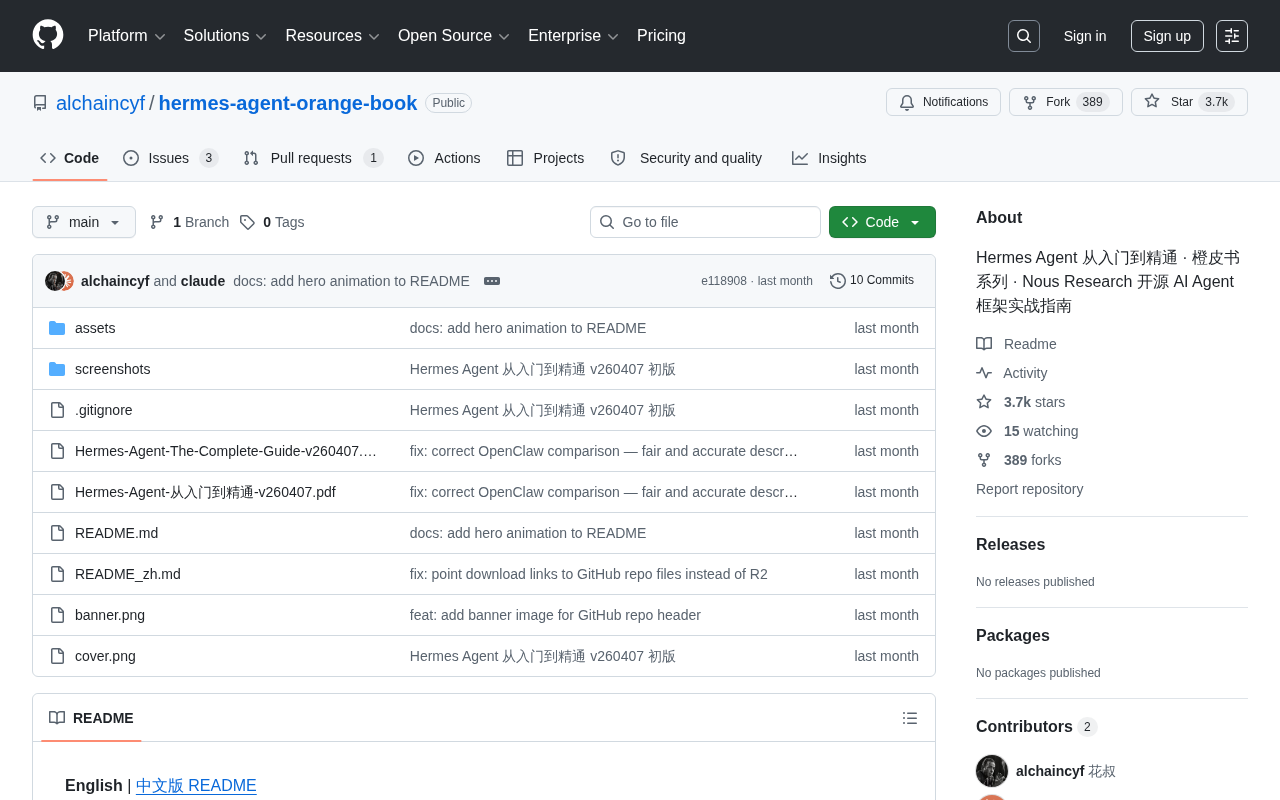This screenshot has height=800, width=1280.
Task: Click the Sign up button
Action: coord(1167,36)
